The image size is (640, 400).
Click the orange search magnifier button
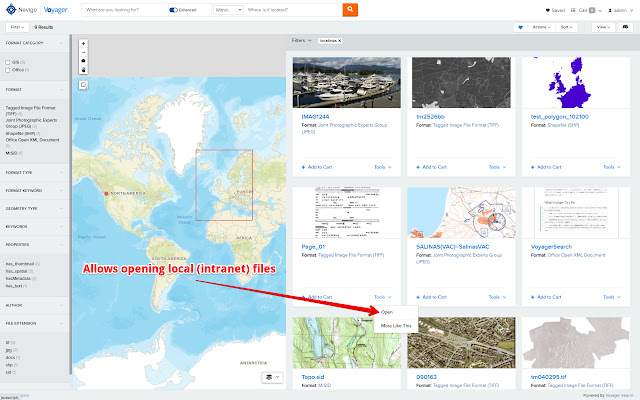(350, 9)
